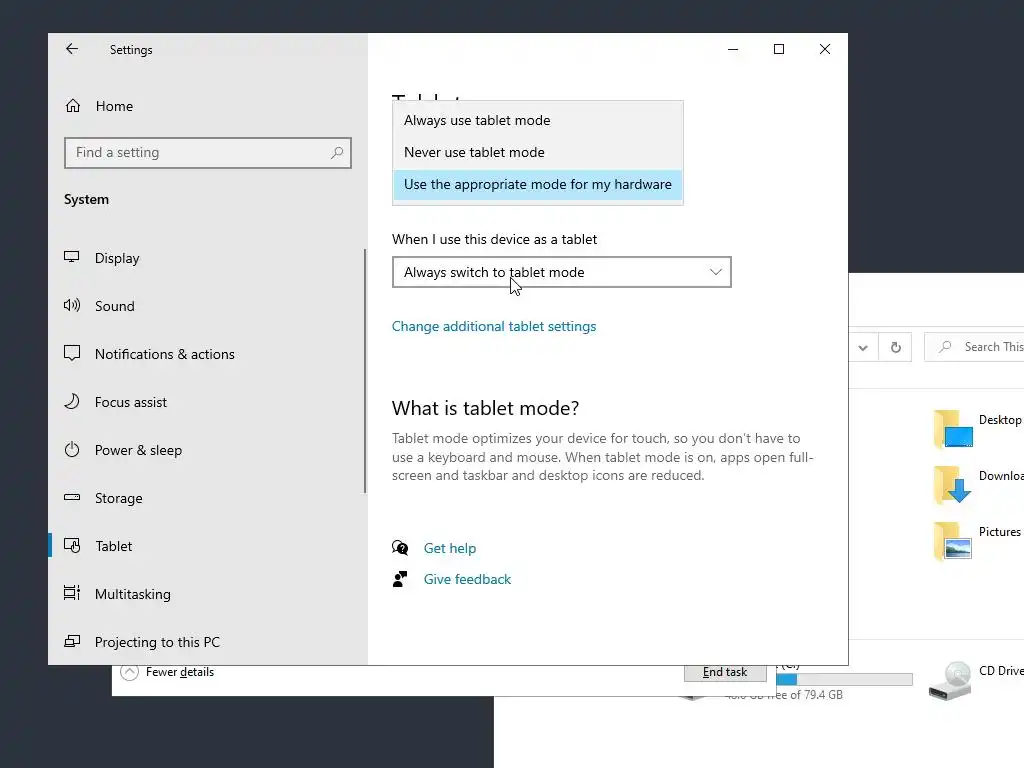Click the refresh button in File Explorer
Image resolution: width=1024 pixels, height=768 pixels.
click(896, 347)
